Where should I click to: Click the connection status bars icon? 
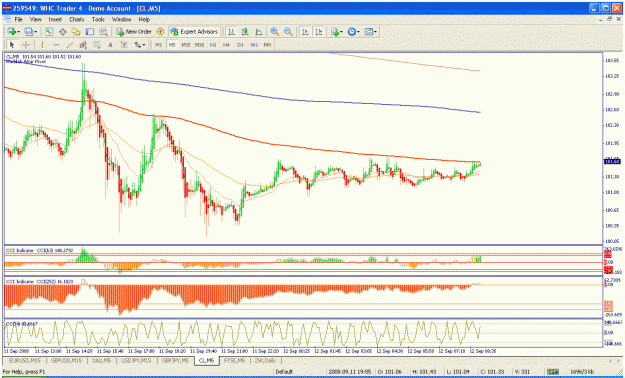click(552, 372)
